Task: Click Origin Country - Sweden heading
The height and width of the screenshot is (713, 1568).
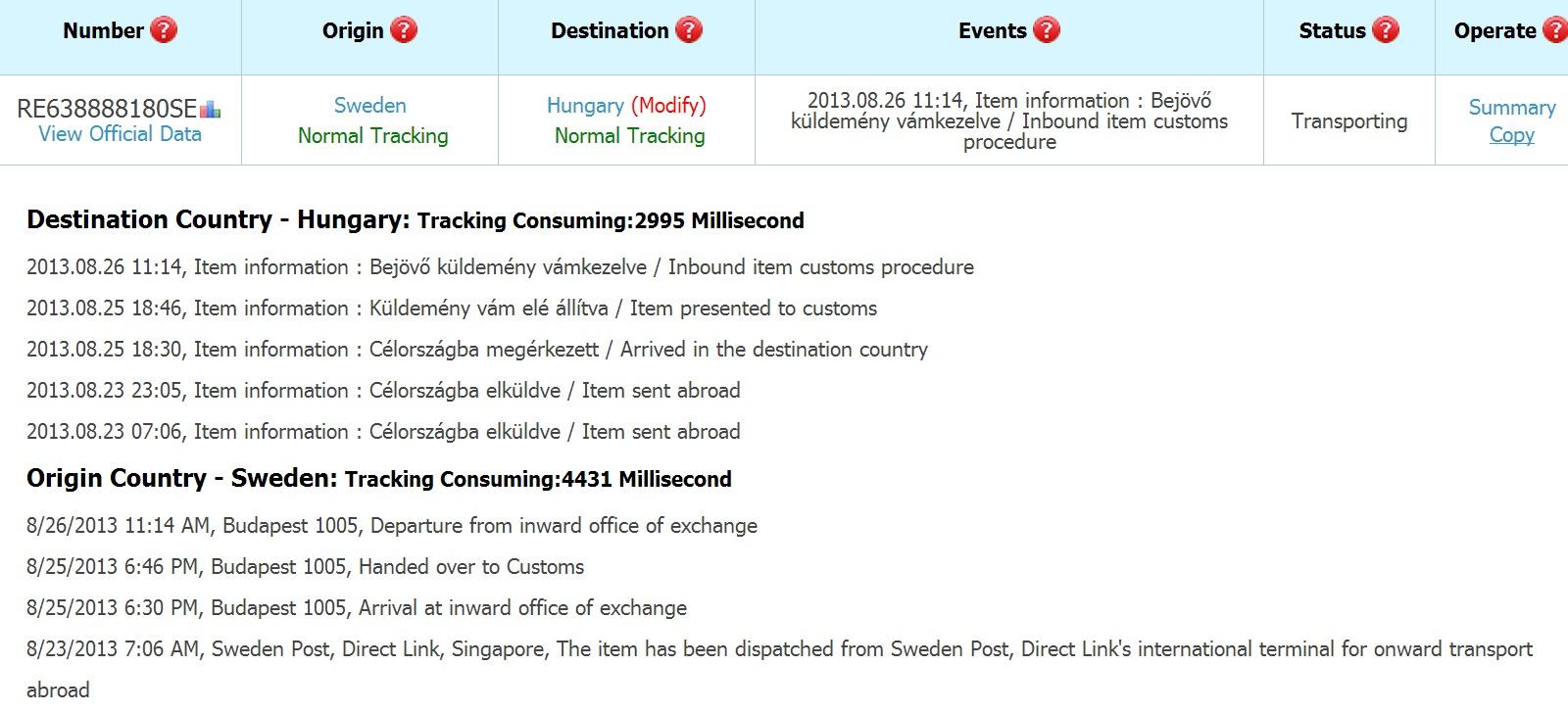Action: tap(181, 478)
